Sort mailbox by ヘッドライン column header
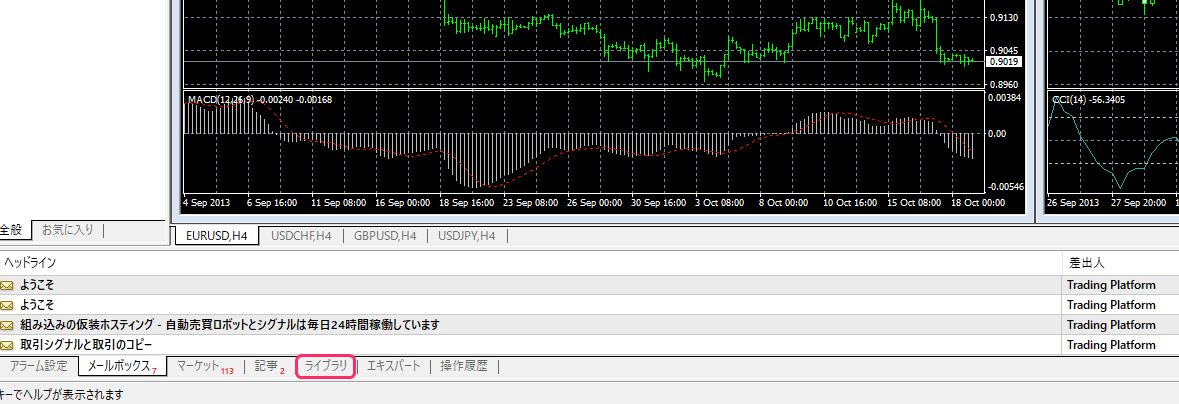 pos(30,263)
